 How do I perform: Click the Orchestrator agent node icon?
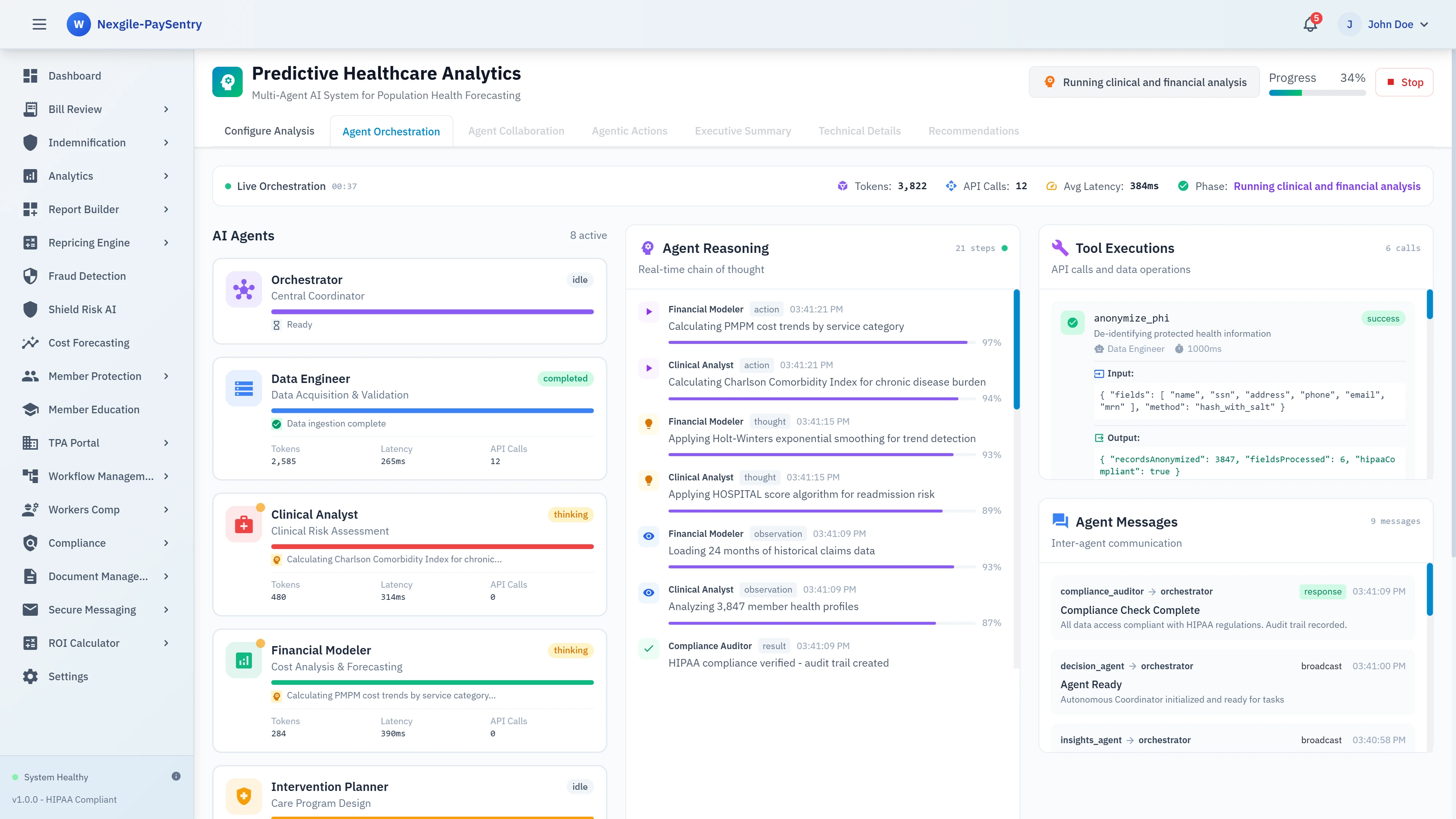[243, 289]
